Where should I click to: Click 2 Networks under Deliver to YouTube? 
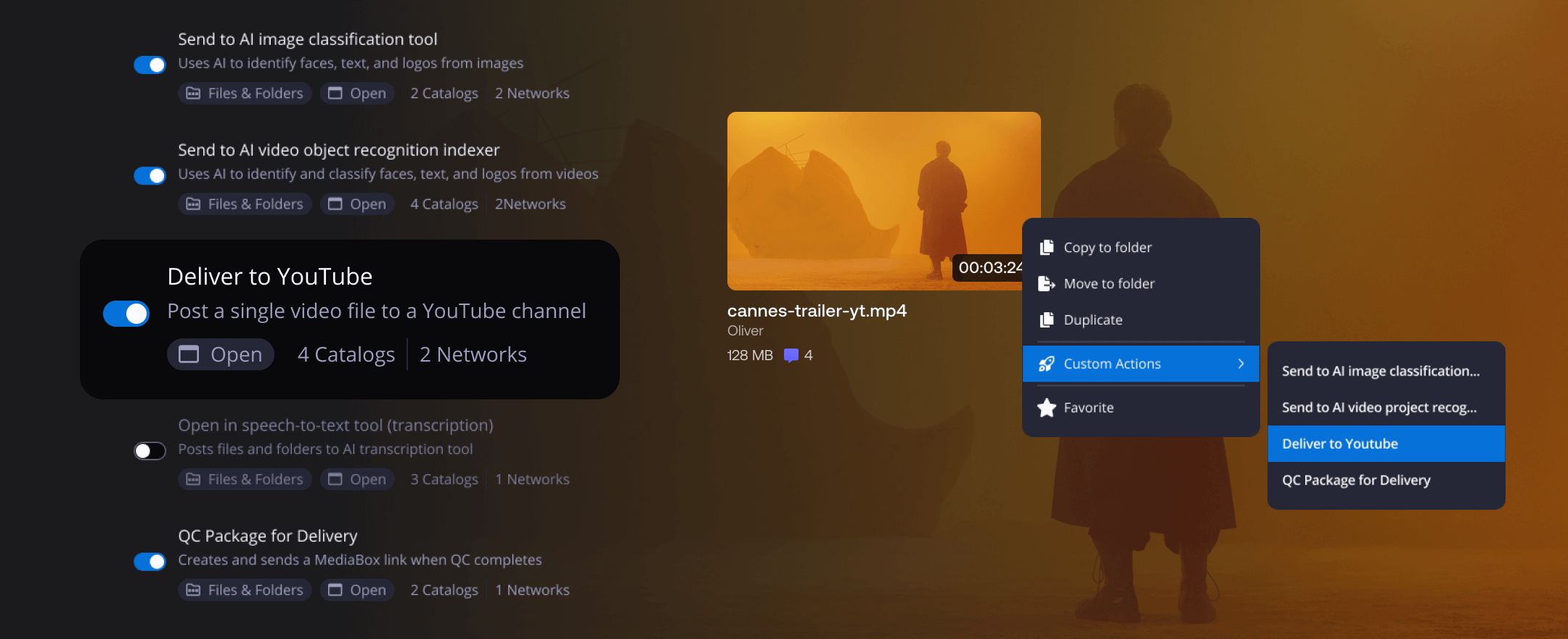(473, 354)
